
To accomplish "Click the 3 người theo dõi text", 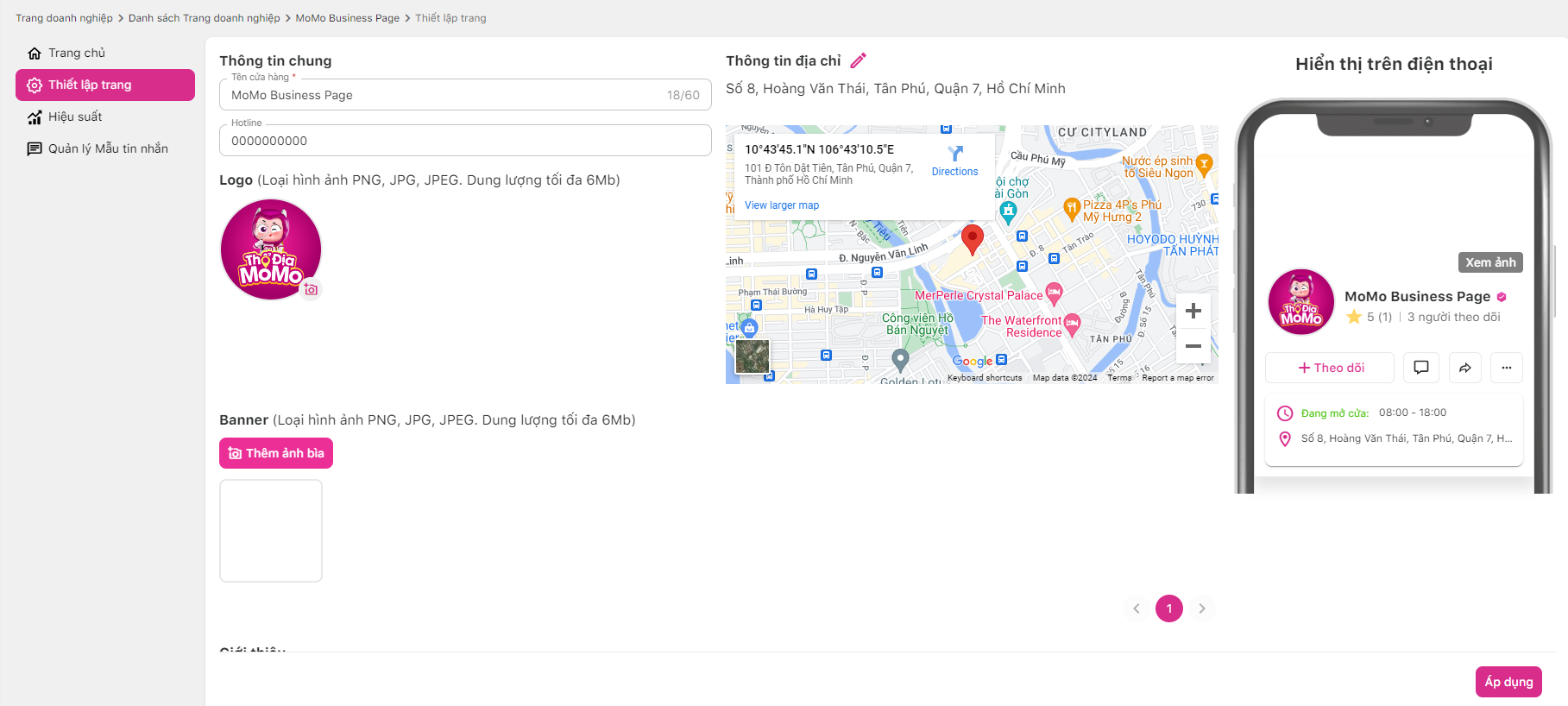I will [x=1454, y=317].
